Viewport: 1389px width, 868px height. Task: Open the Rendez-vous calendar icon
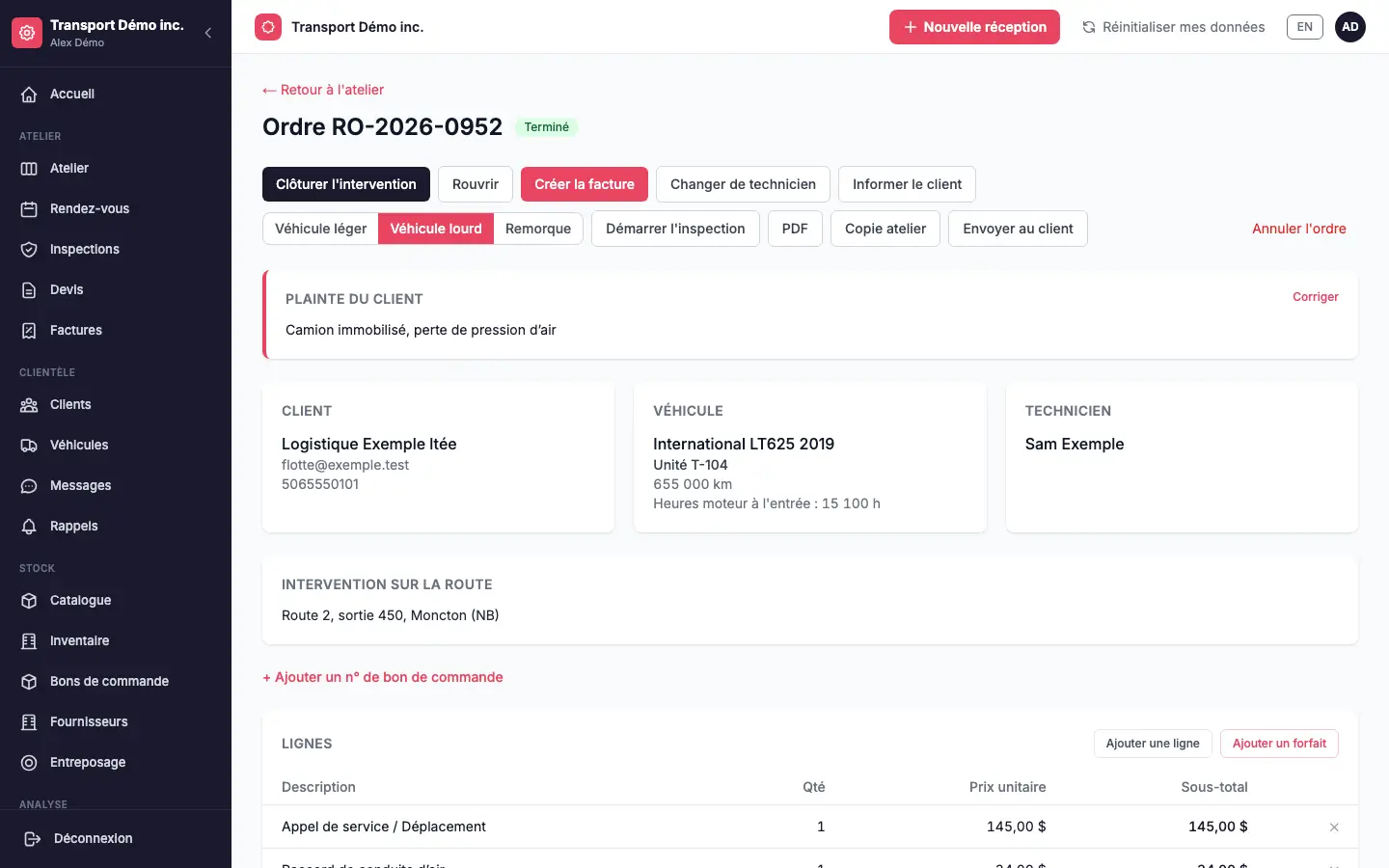click(x=29, y=208)
